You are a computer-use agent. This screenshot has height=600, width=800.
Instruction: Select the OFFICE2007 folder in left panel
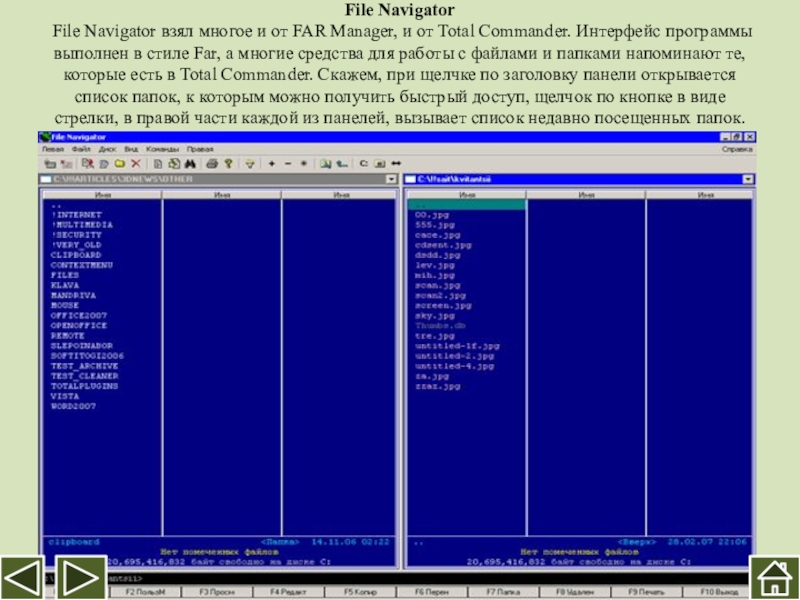click(79, 315)
